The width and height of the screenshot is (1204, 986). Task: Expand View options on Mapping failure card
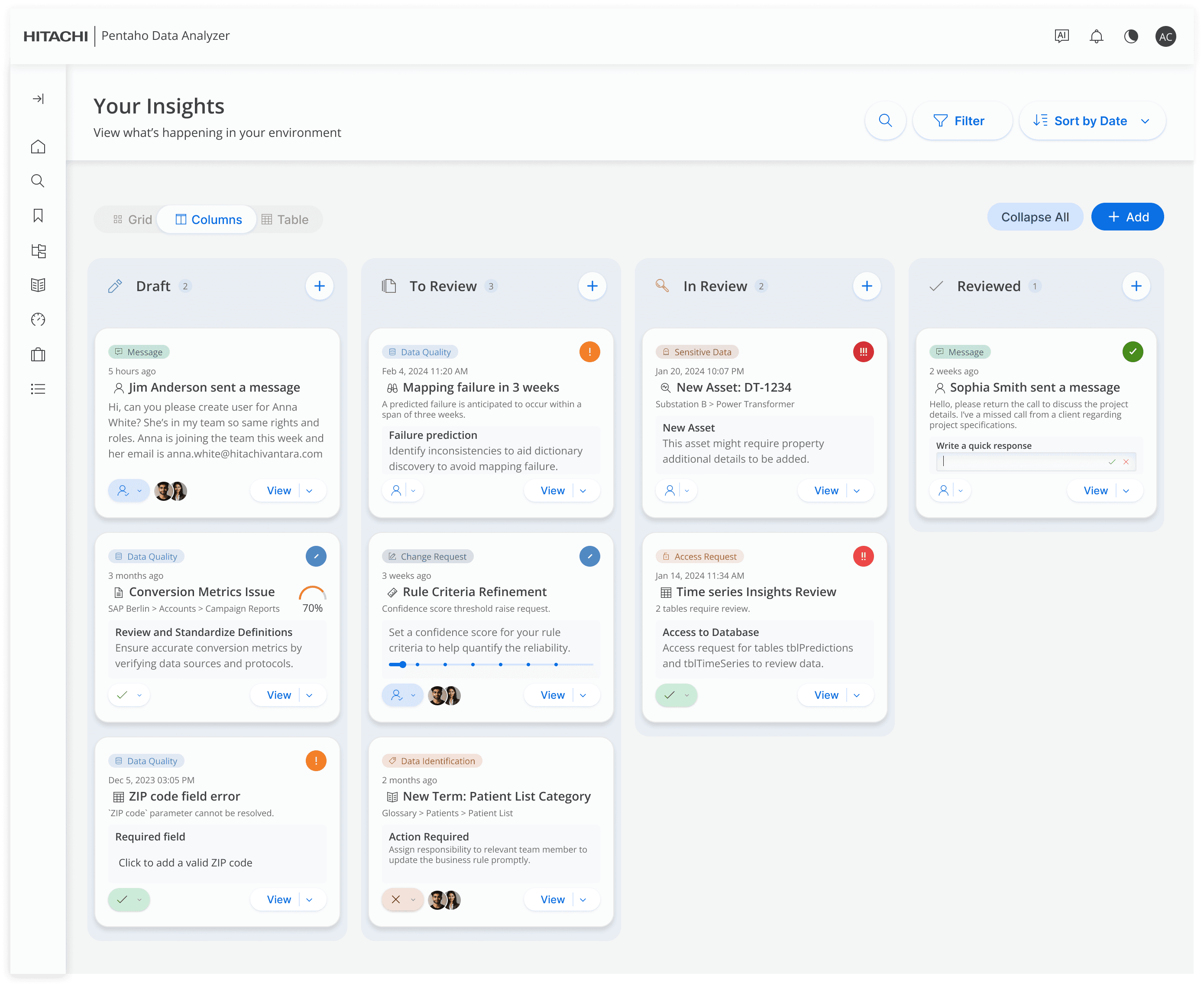tap(583, 491)
